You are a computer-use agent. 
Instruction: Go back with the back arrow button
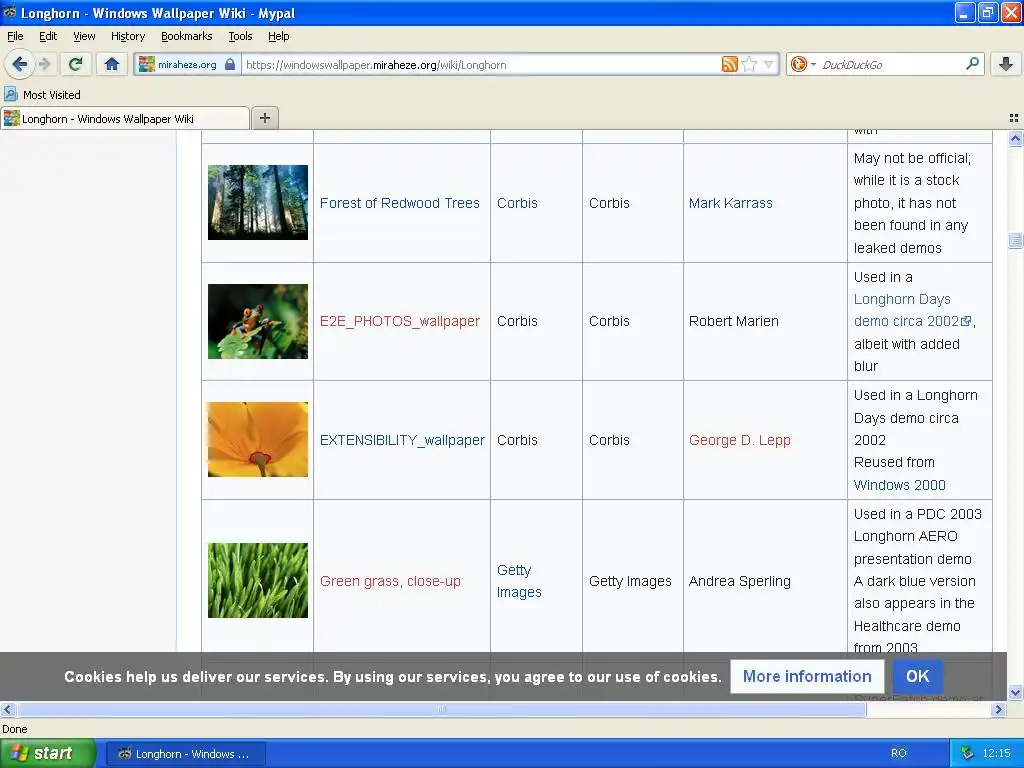coord(20,64)
